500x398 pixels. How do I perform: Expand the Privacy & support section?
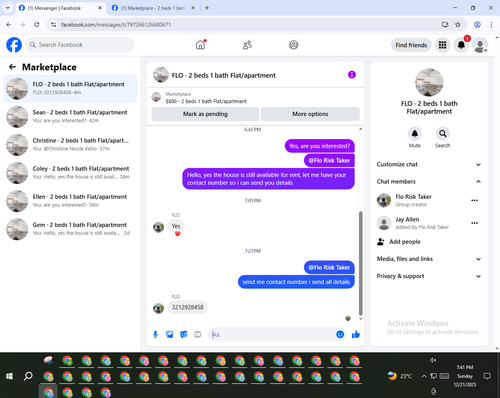coord(429,276)
